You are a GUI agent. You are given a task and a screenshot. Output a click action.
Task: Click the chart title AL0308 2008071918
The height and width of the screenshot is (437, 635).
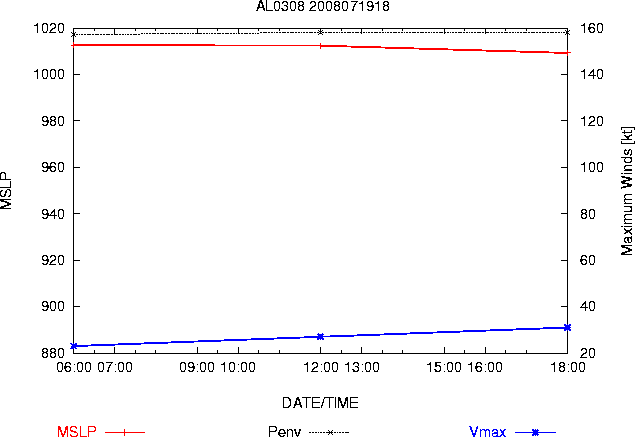click(x=323, y=6)
